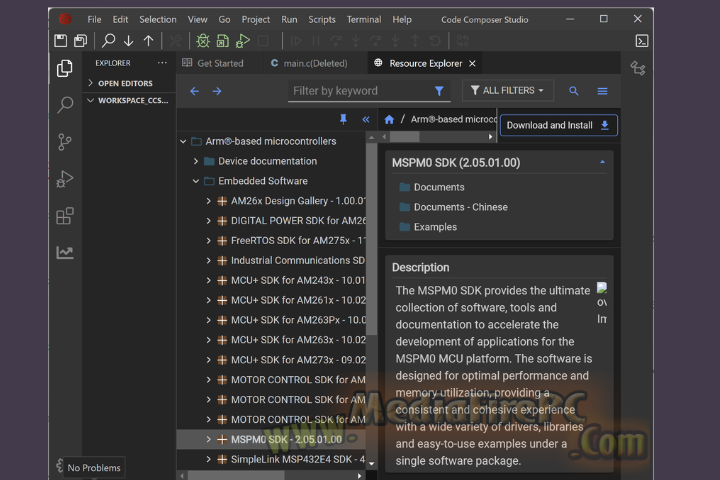This screenshot has width=720, height=480.
Task: Select FreeRTOS SDK for AM275x row
Action: pos(271,241)
